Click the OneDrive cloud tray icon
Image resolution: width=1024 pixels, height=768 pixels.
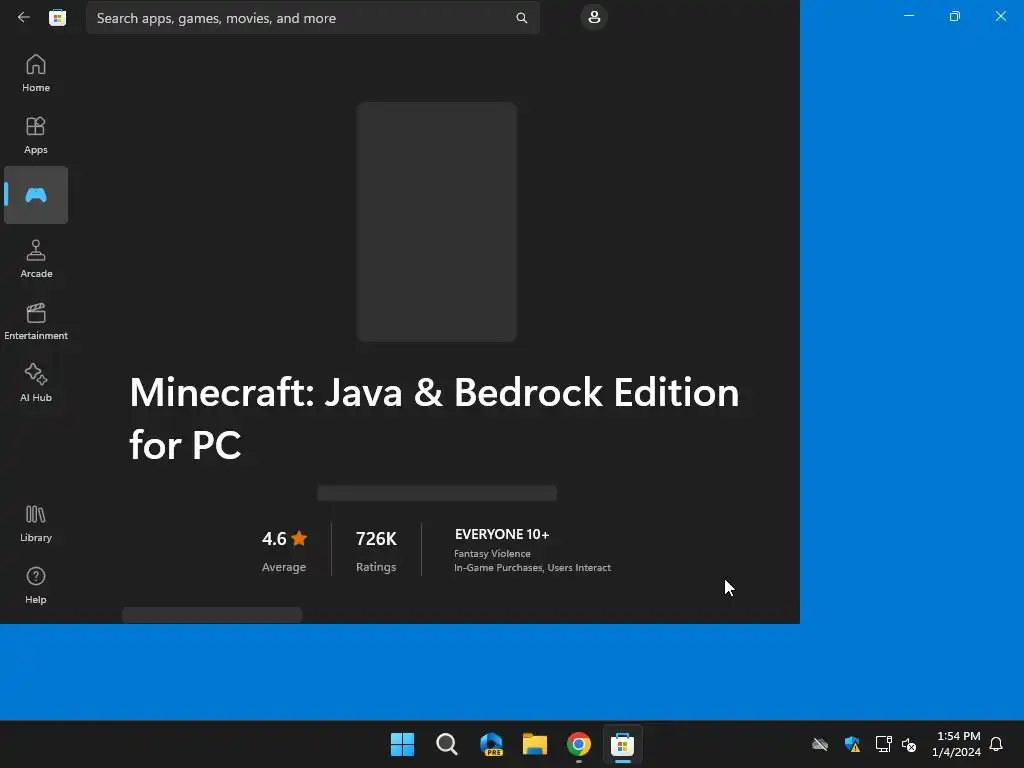820,744
